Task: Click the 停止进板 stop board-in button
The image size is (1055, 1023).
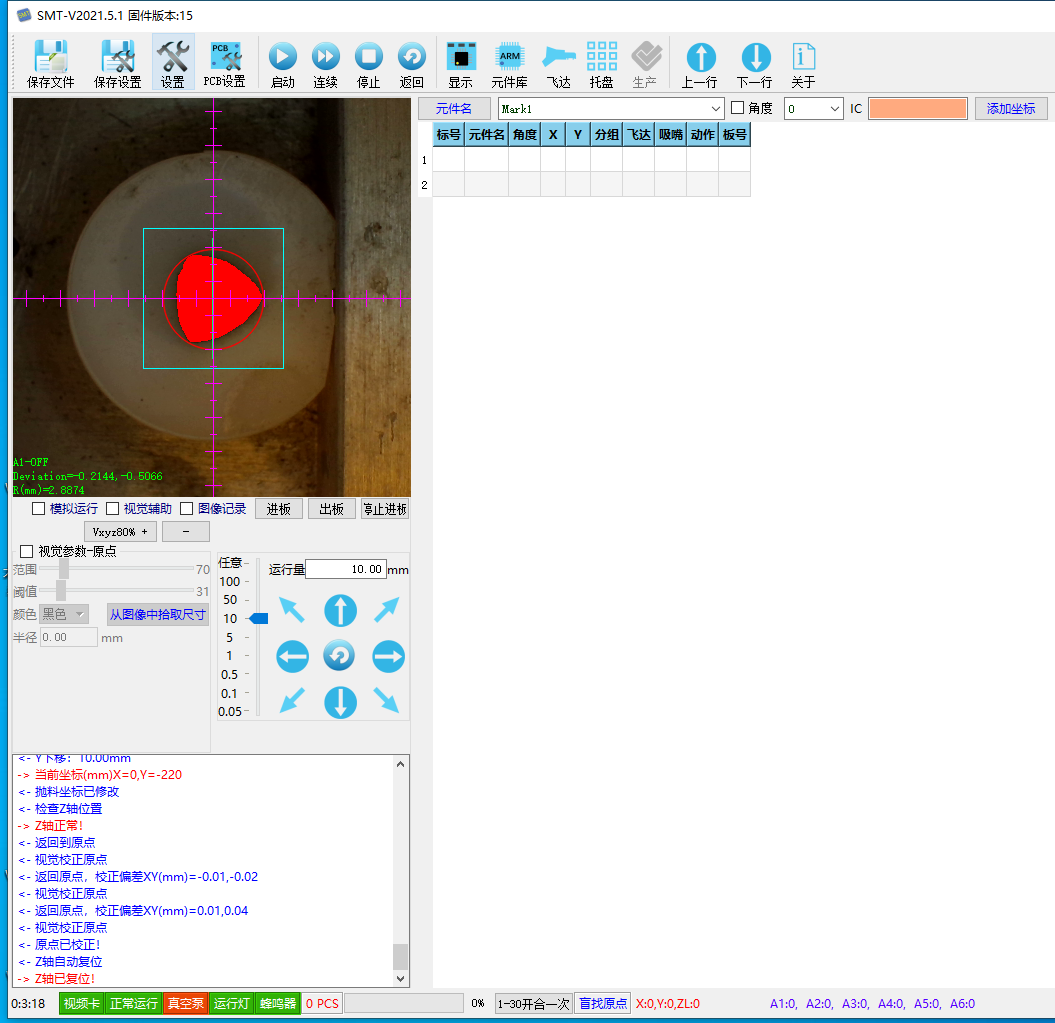Action: pyautogui.click(x=385, y=509)
